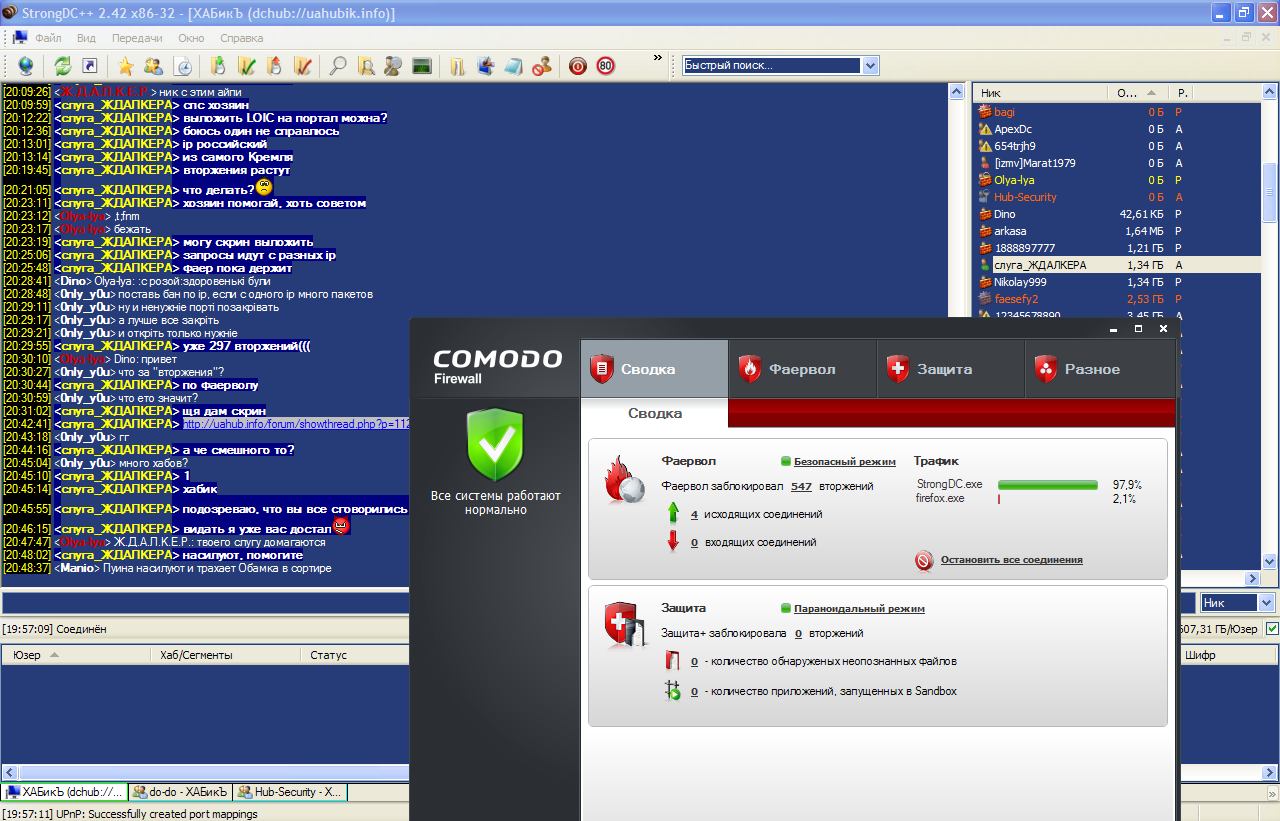Viewport: 1280px width, 821px height.
Task: Click the Notepad icon in toolbar
Action: pos(513,66)
